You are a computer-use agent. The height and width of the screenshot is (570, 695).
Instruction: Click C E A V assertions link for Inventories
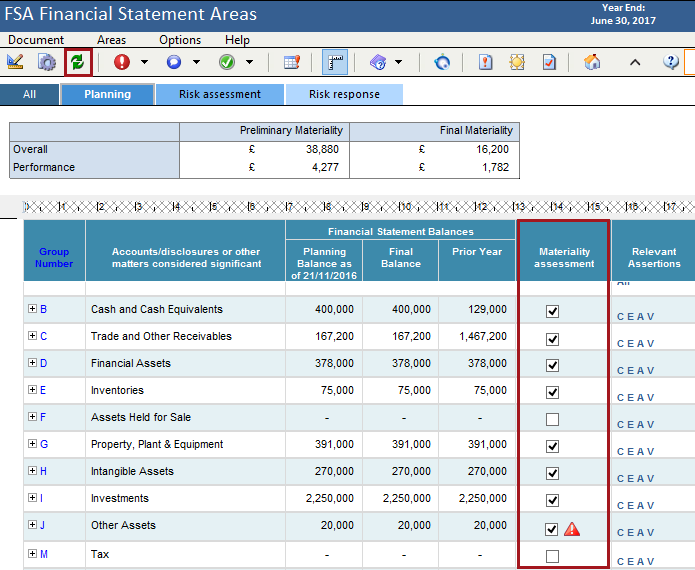pos(635,397)
